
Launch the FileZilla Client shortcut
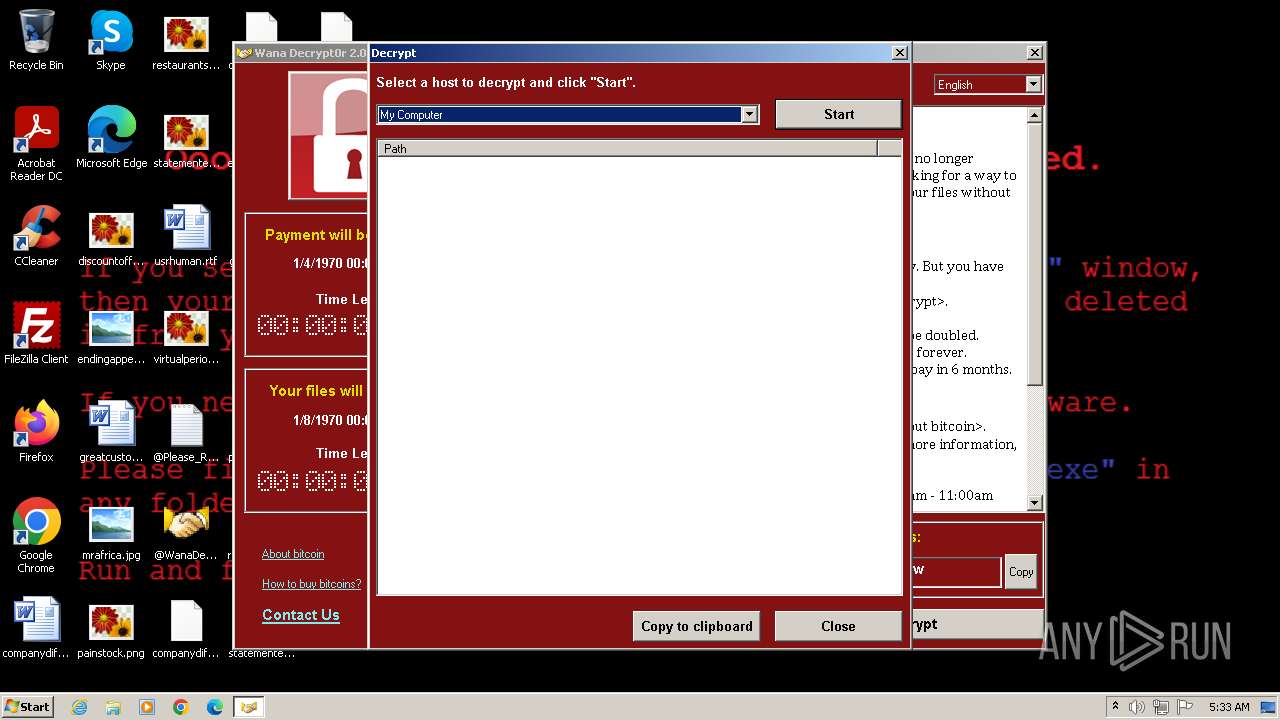pos(36,333)
